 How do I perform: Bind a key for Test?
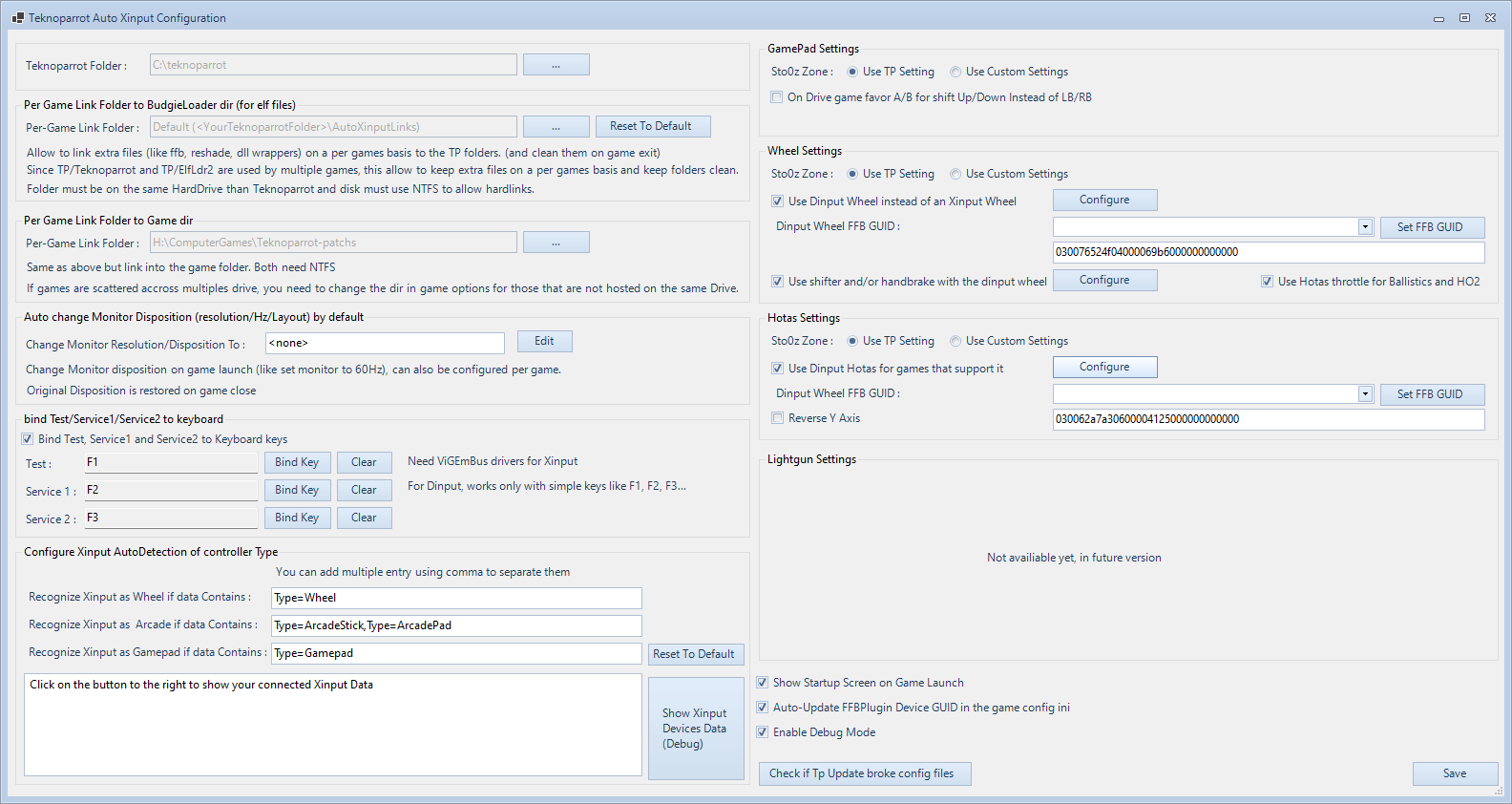[x=297, y=463]
